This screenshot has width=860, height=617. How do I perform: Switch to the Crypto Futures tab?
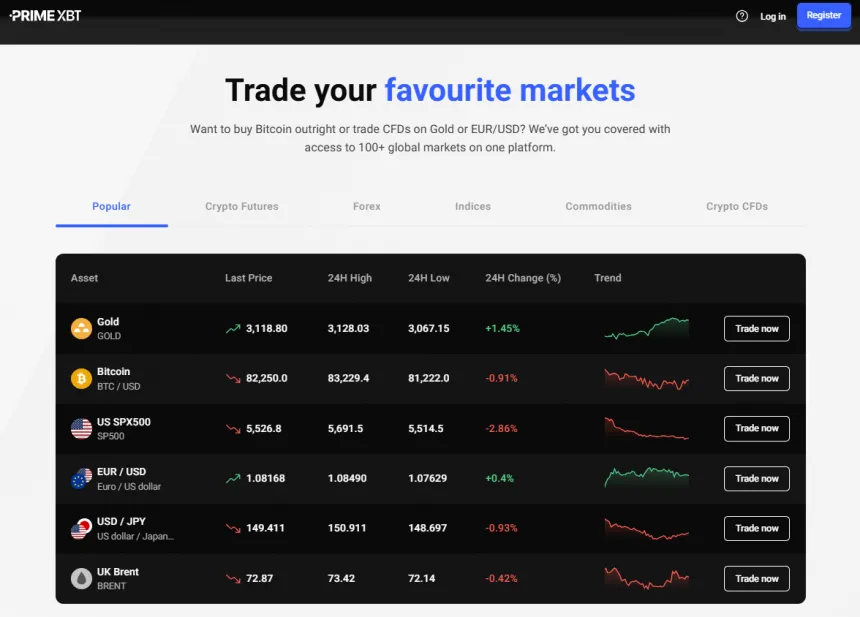242,207
